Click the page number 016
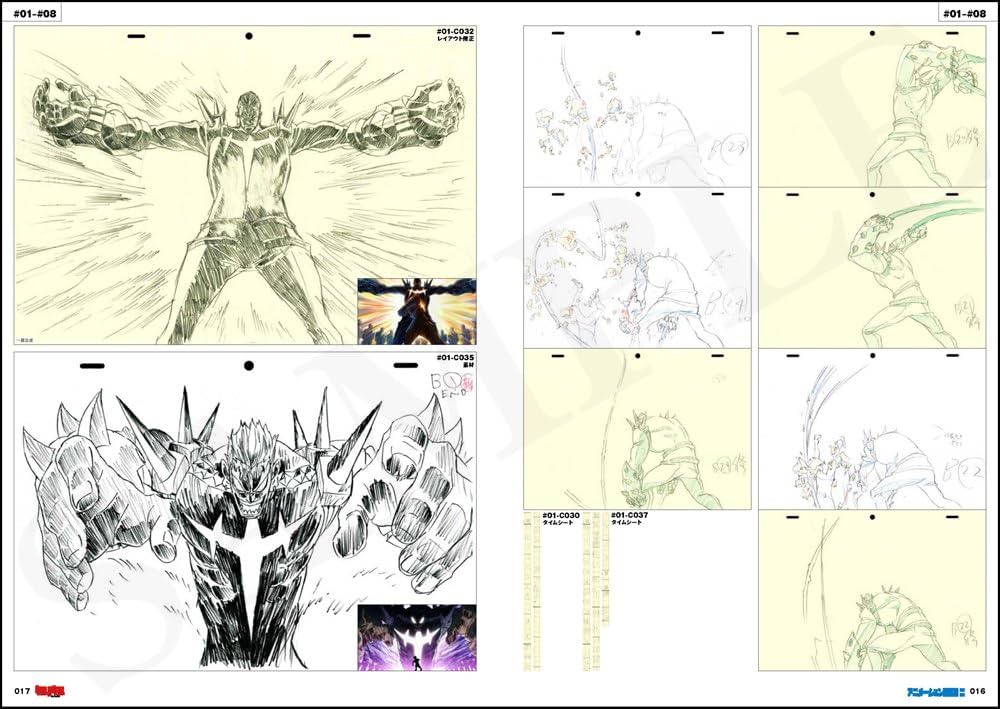This screenshot has width=1000, height=709. (978, 692)
